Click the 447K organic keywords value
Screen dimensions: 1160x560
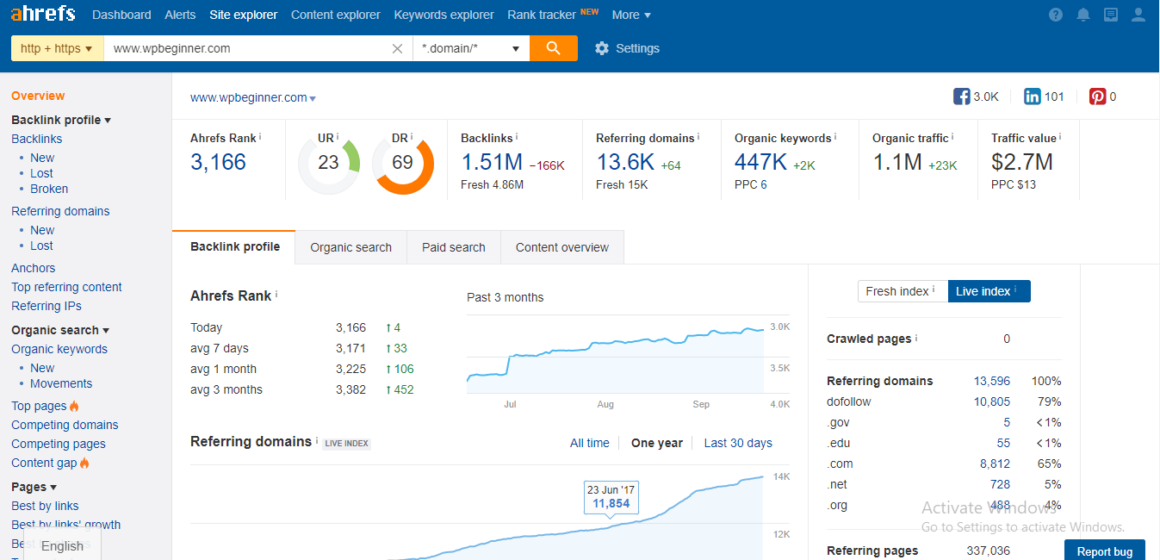click(761, 162)
